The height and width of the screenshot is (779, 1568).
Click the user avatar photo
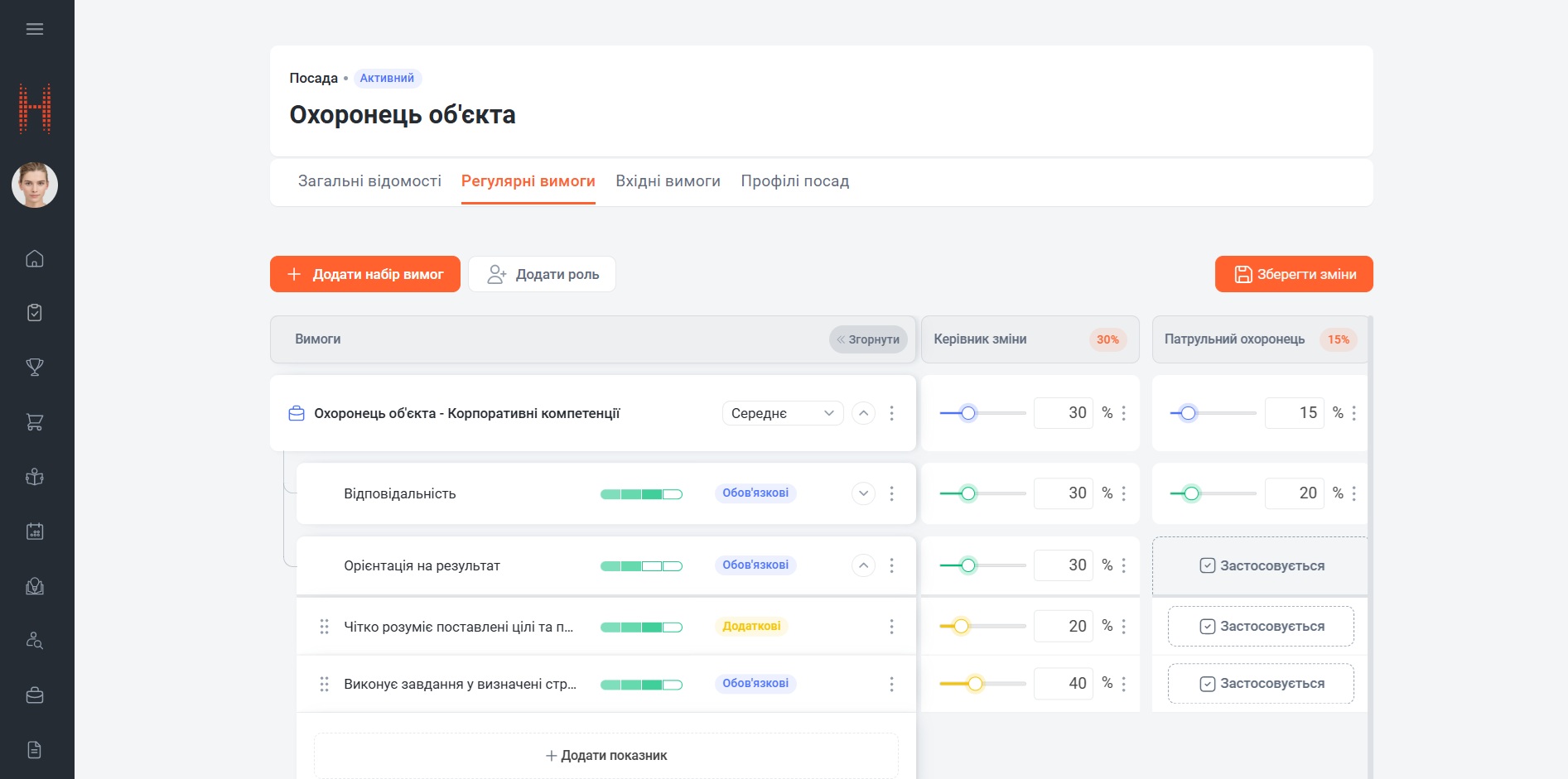35,185
